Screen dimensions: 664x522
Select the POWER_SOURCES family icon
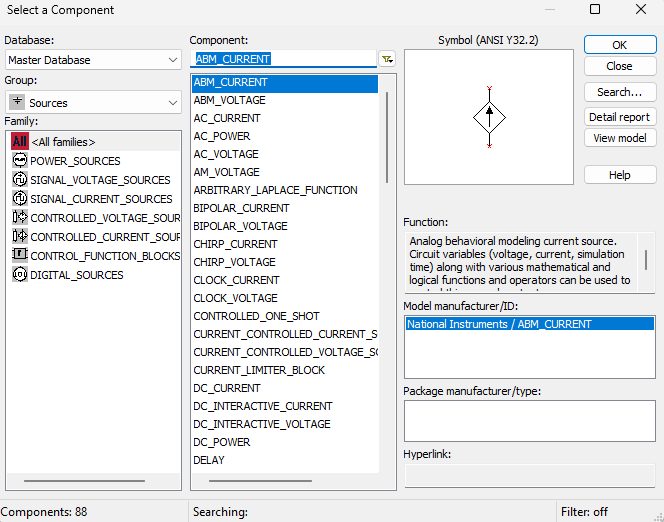pos(19,160)
